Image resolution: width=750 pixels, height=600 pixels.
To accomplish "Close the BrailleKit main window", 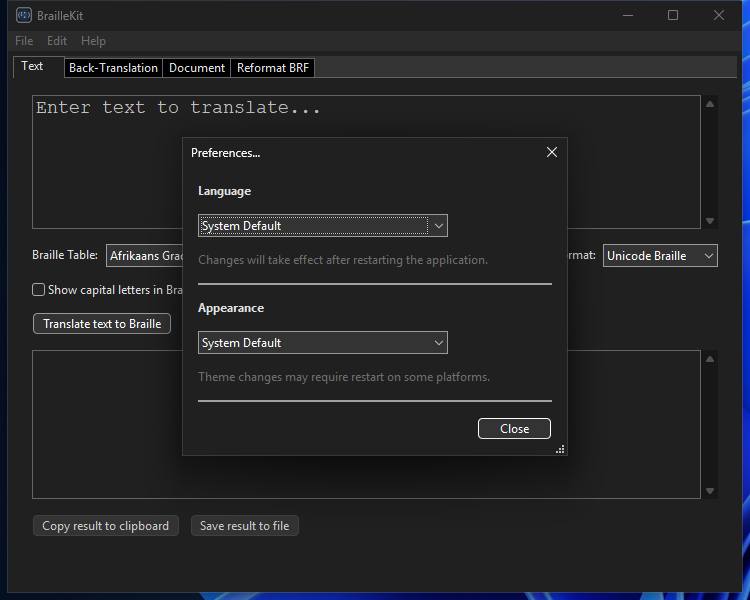I will pos(718,15).
